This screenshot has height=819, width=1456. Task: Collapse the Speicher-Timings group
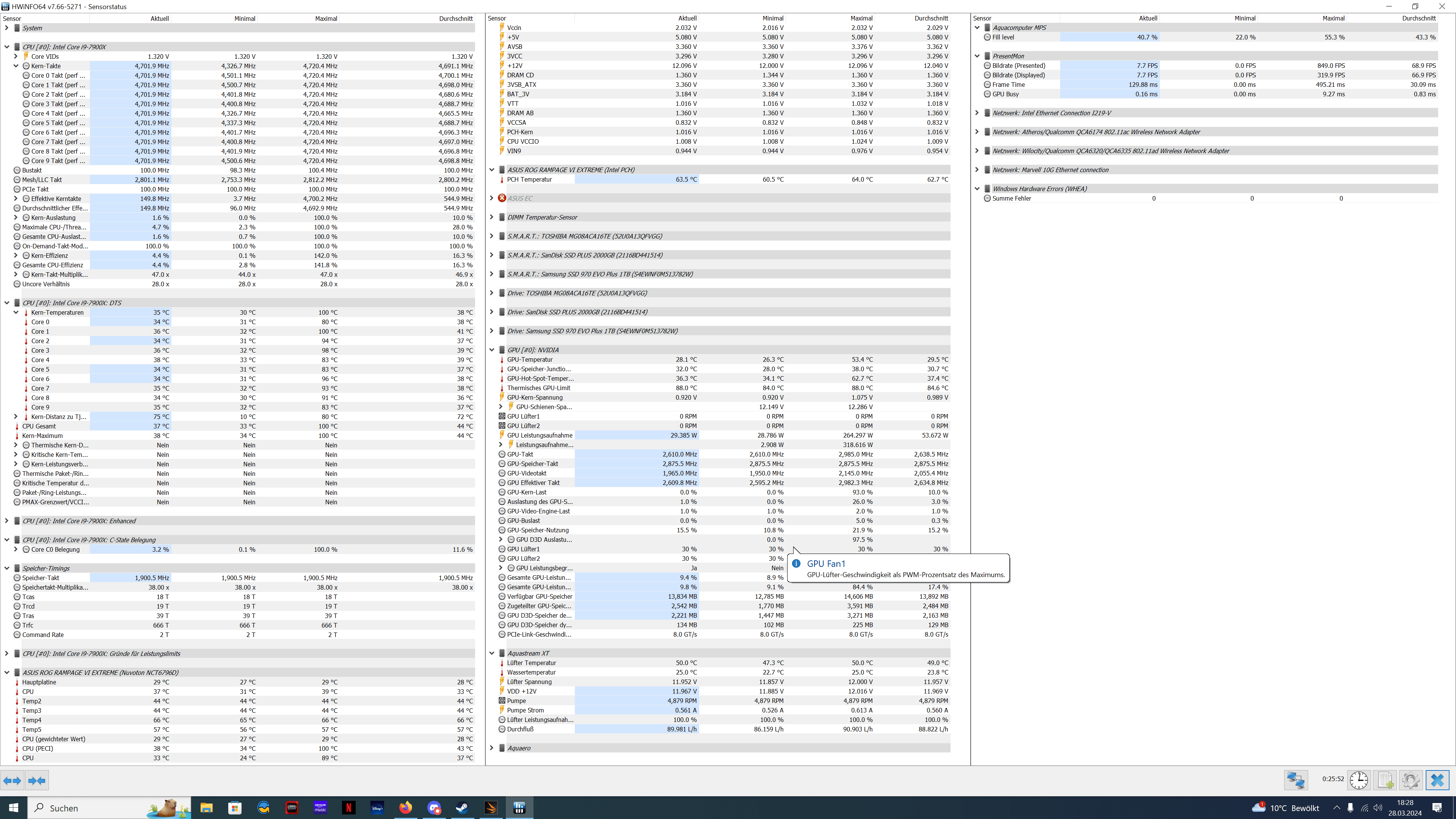7,569
